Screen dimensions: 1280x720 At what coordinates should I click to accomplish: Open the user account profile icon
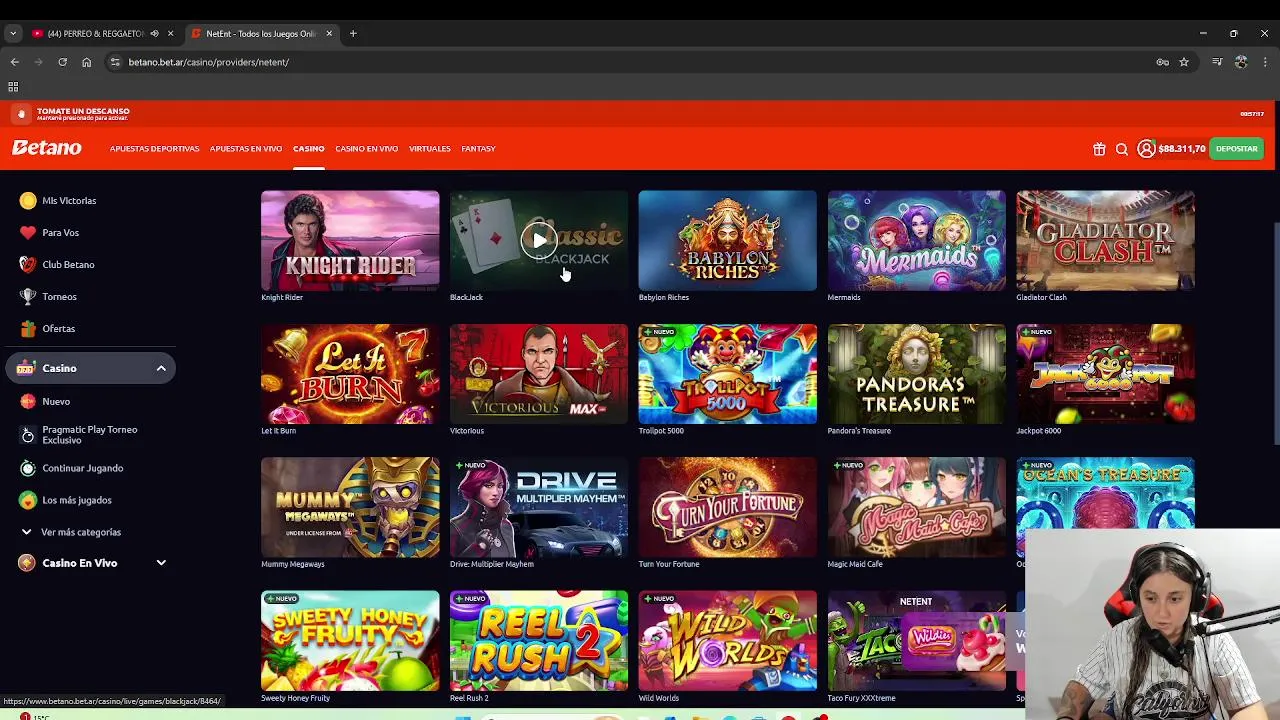1147,149
